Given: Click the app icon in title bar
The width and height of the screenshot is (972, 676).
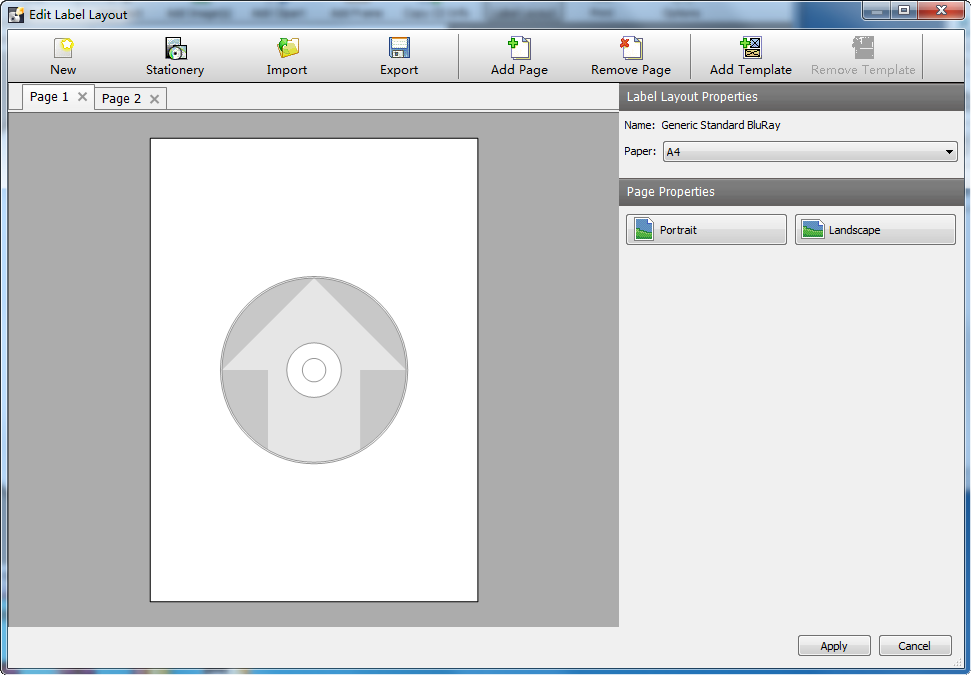Looking at the screenshot, I should [16, 15].
